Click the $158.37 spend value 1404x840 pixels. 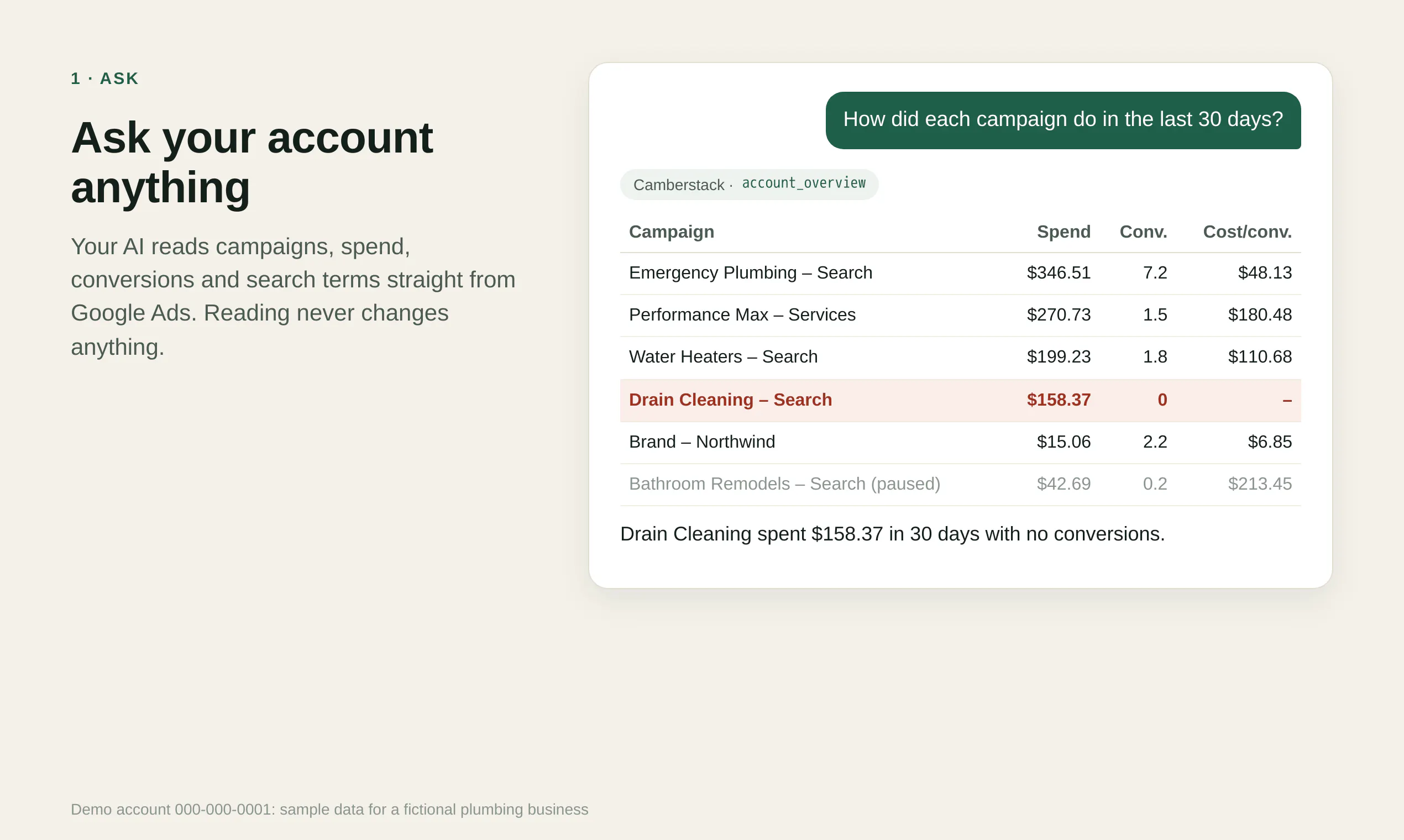coord(1058,400)
